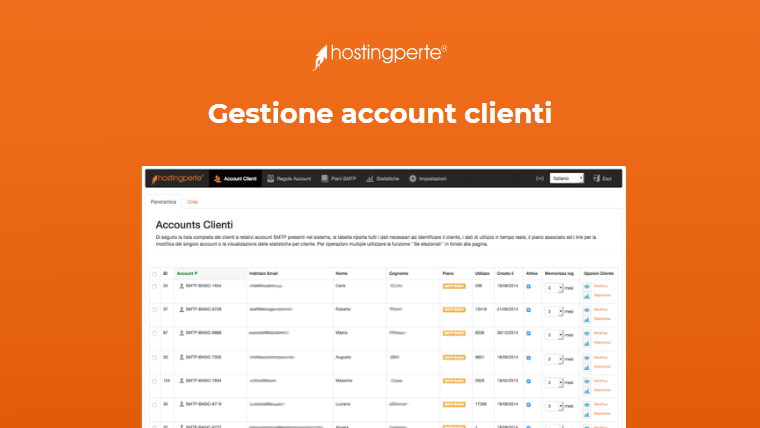Click the user icon beside SMTP-BASIC-6868

coord(179,333)
